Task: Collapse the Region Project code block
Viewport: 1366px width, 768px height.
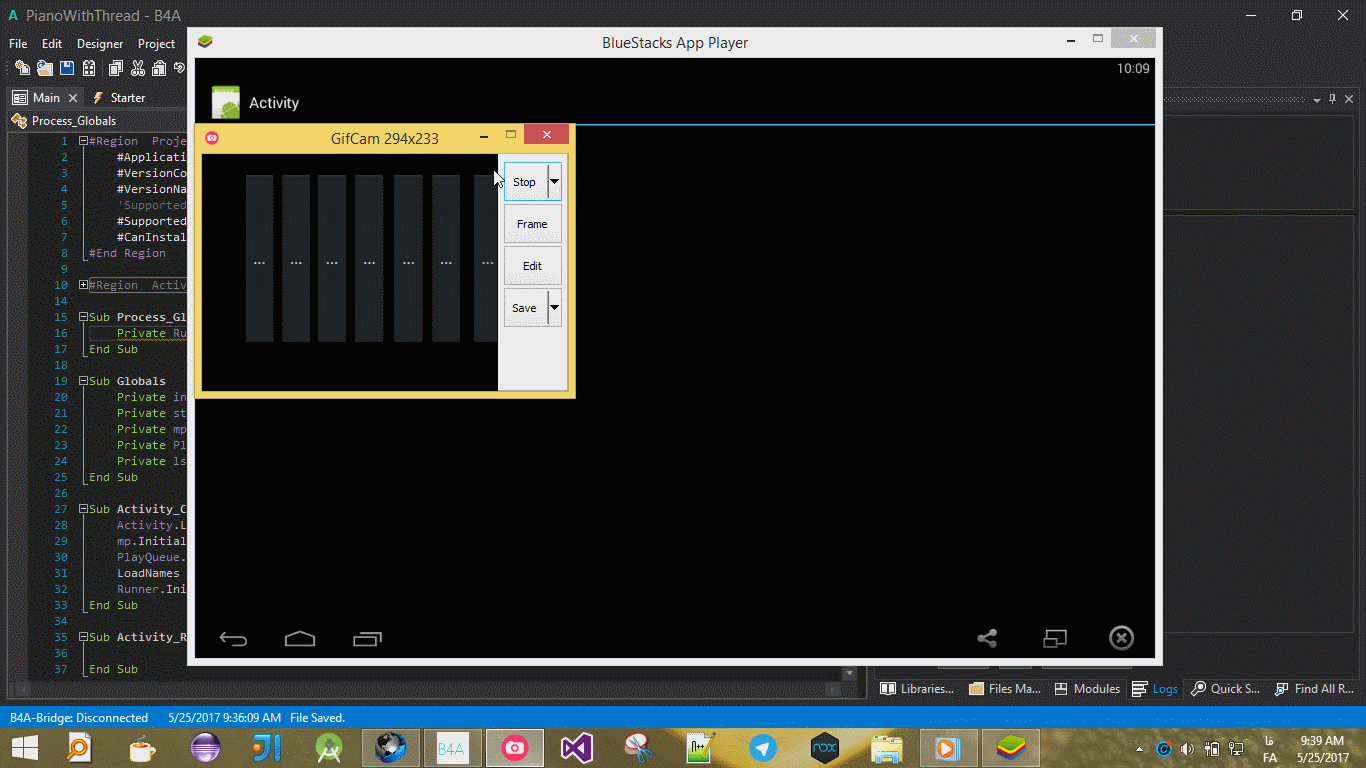Action: pos(84,141)
